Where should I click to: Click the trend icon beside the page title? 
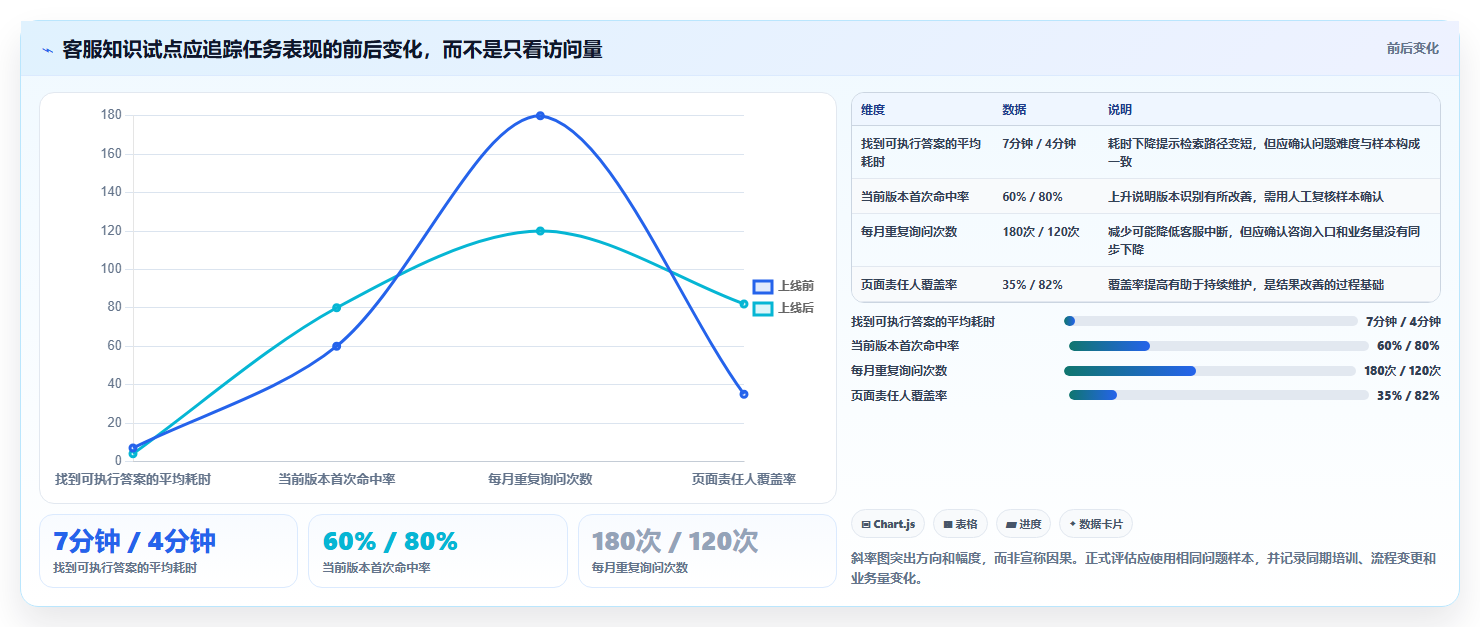click(x=47, y=50)
